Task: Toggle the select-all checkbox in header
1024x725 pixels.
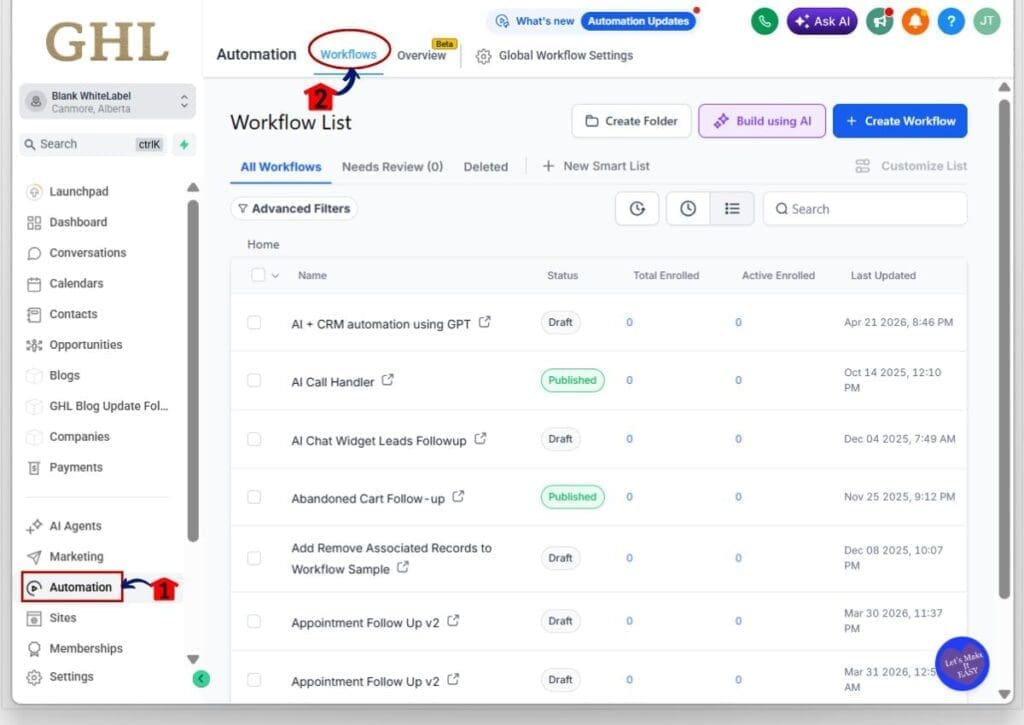Action: [x=258, y=275]
